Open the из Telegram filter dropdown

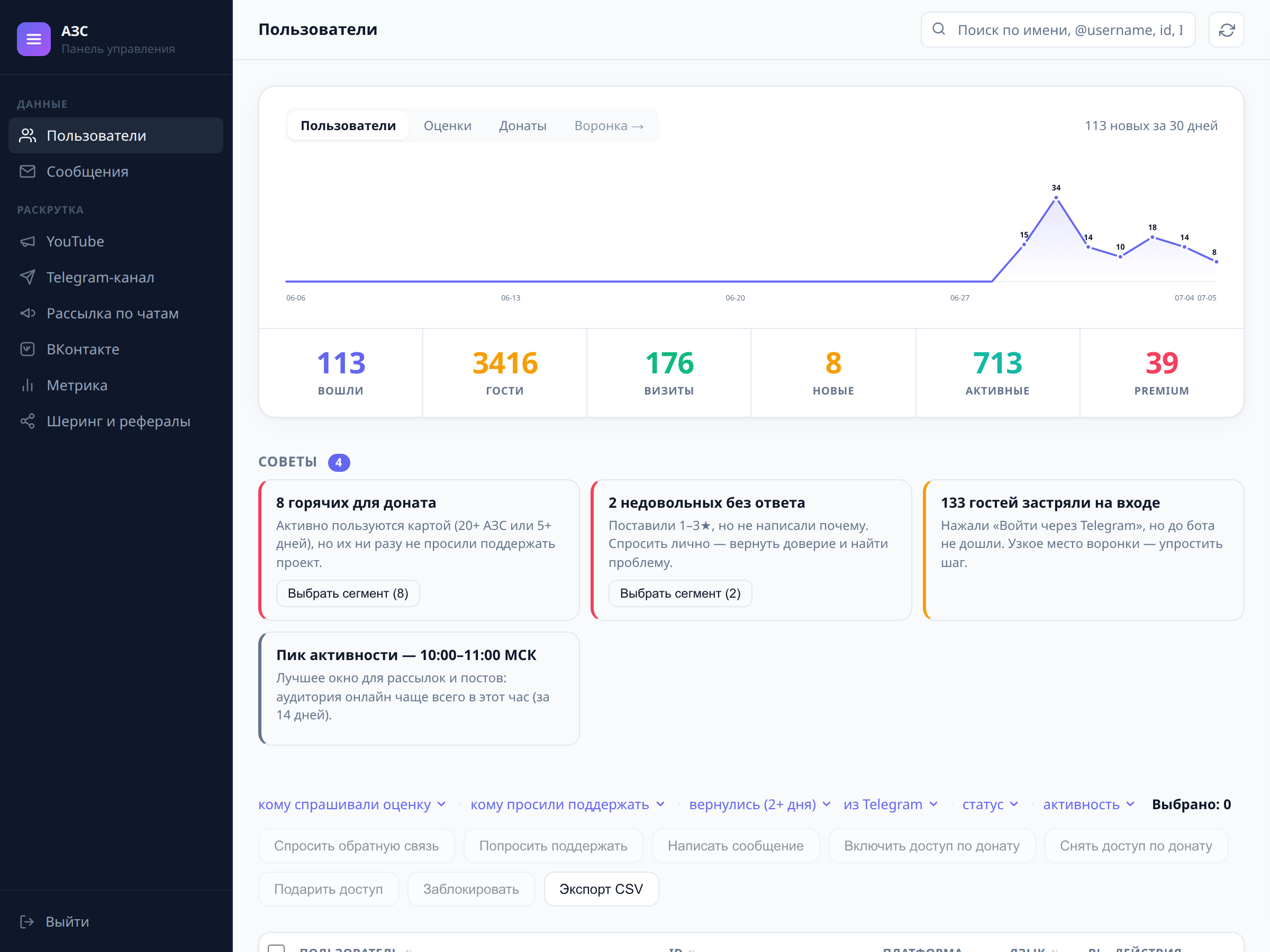[x=891, y=804]
